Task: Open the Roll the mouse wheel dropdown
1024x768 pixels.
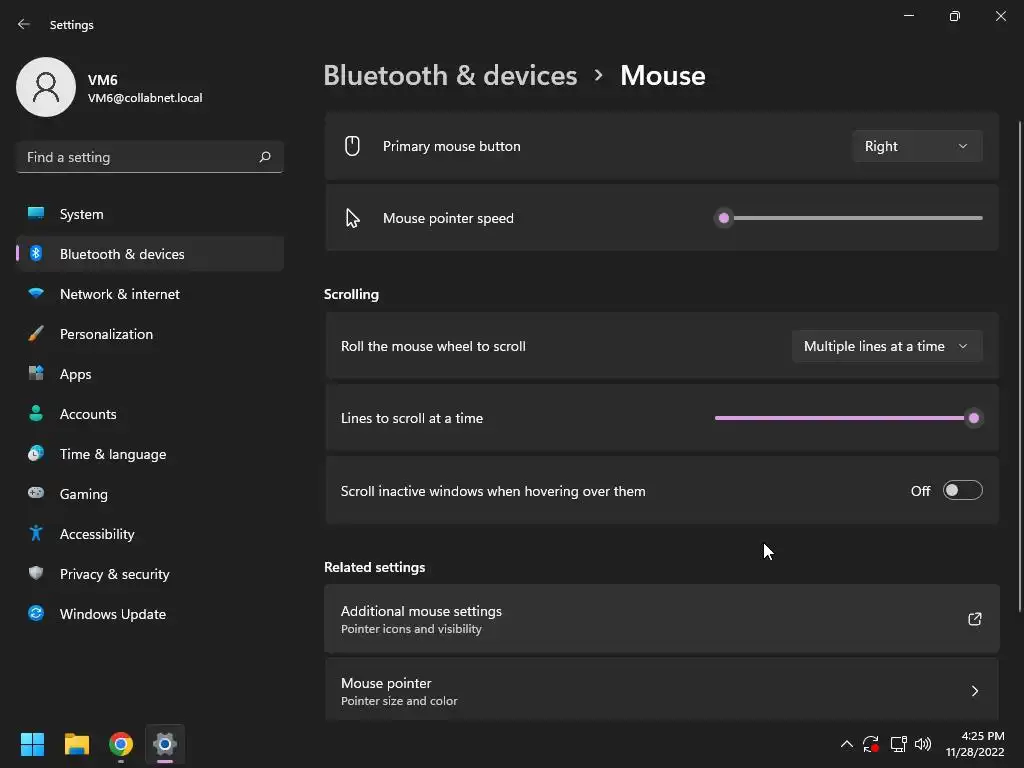Action: [887, 346]
